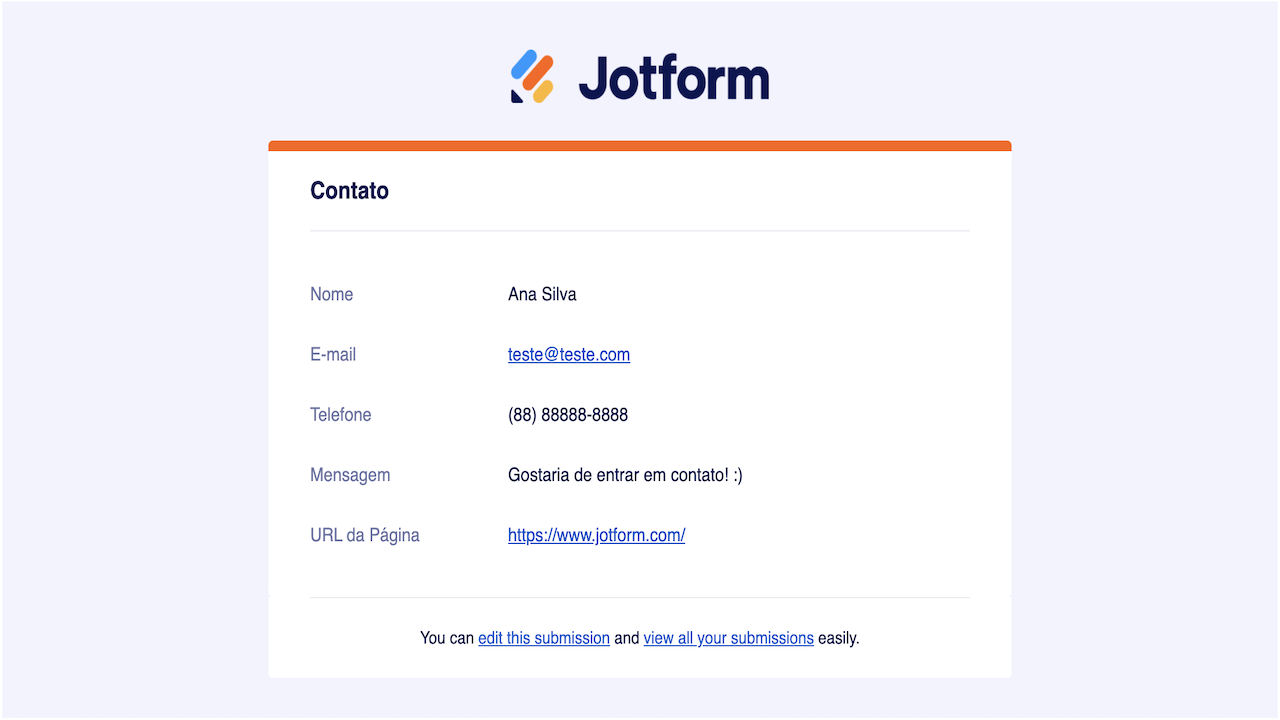Viewport: 1280px width, 720px height.
Task: Click the "You can" footer text
Action: pyautogui.click(x=447, y=638)
